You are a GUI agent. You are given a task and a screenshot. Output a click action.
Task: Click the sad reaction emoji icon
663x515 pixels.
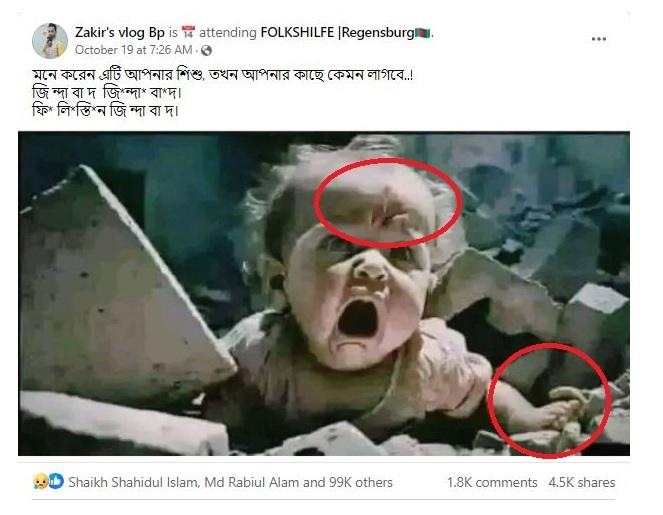pos(40,481)
